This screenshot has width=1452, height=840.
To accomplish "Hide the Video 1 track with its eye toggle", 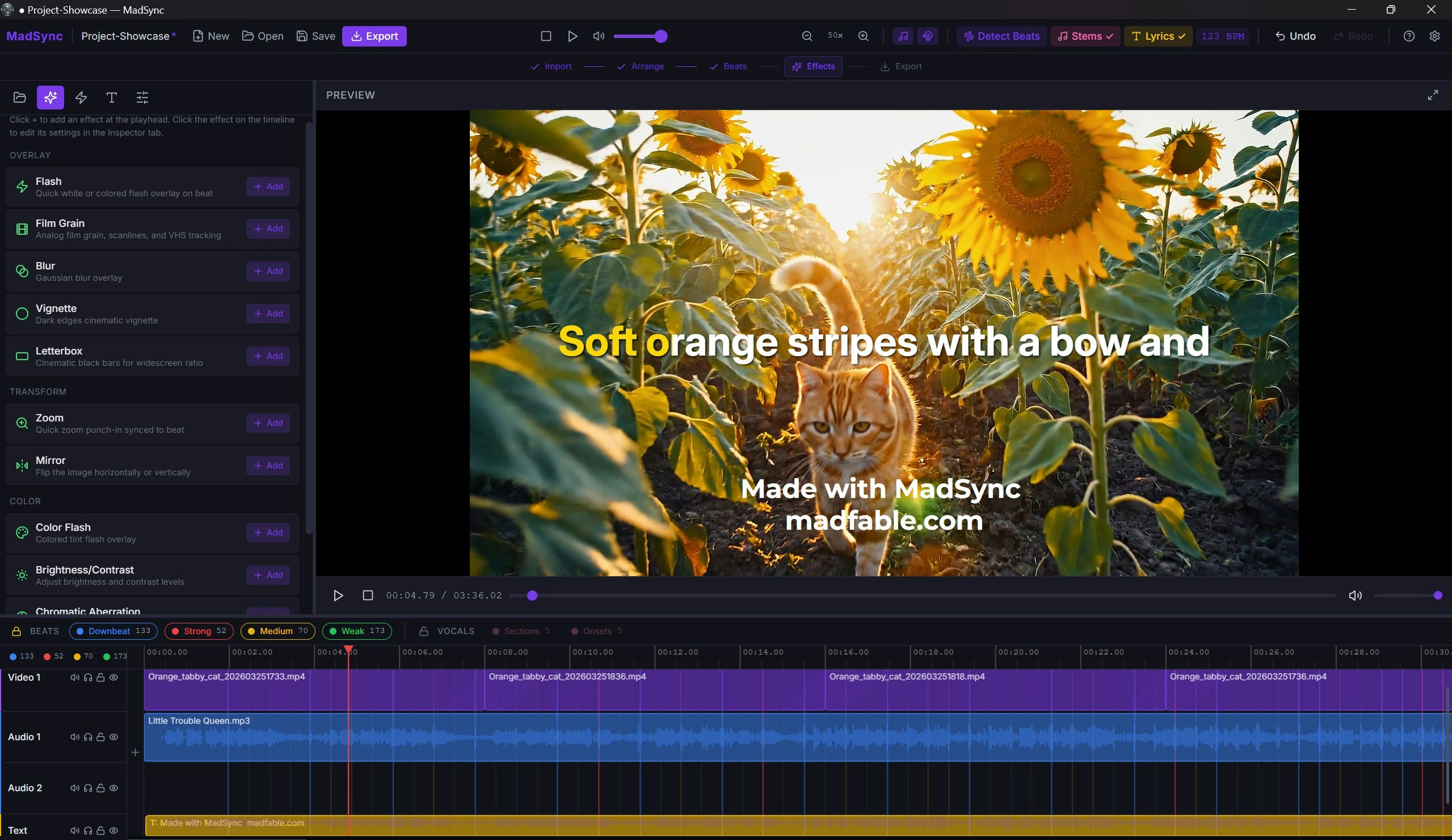I will tap(113, 678).
